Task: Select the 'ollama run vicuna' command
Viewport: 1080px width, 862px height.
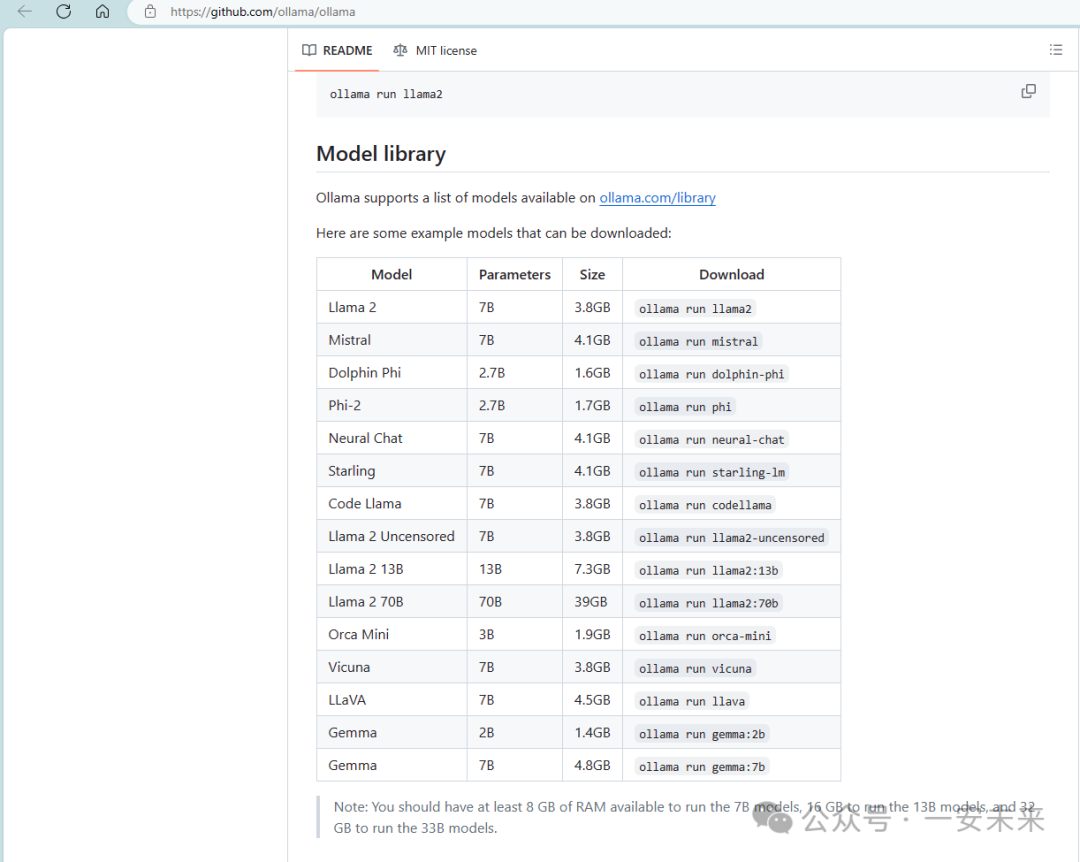Action: (x=695, y=668)
